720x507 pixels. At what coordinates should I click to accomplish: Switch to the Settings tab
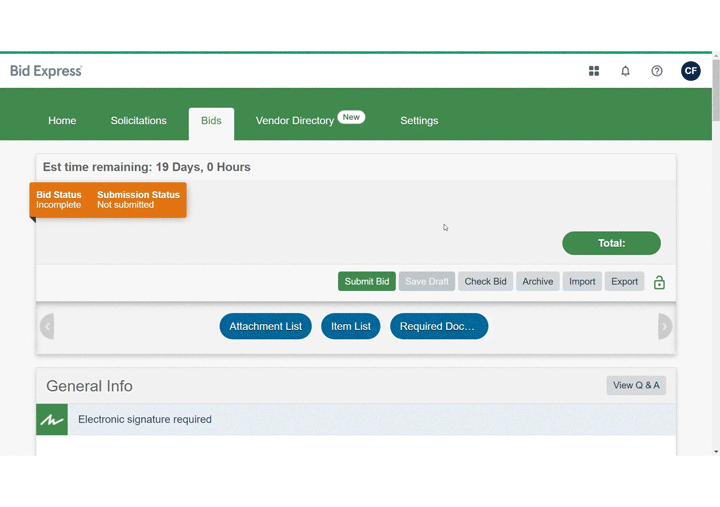click(x=419, y=121)
